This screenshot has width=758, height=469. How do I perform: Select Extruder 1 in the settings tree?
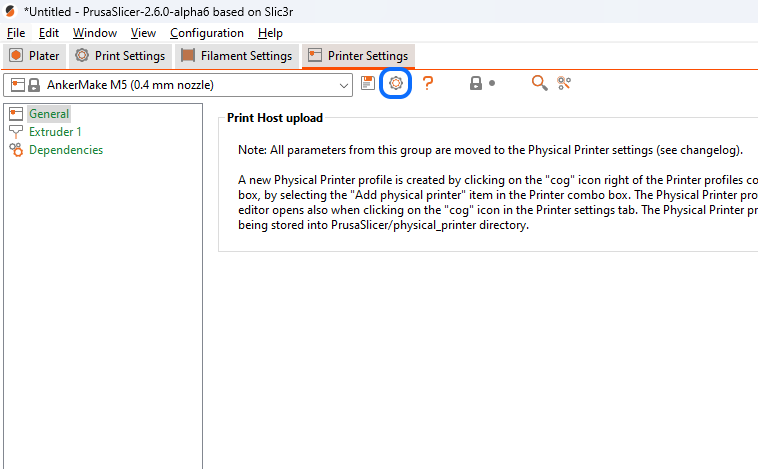click(55, 132)
